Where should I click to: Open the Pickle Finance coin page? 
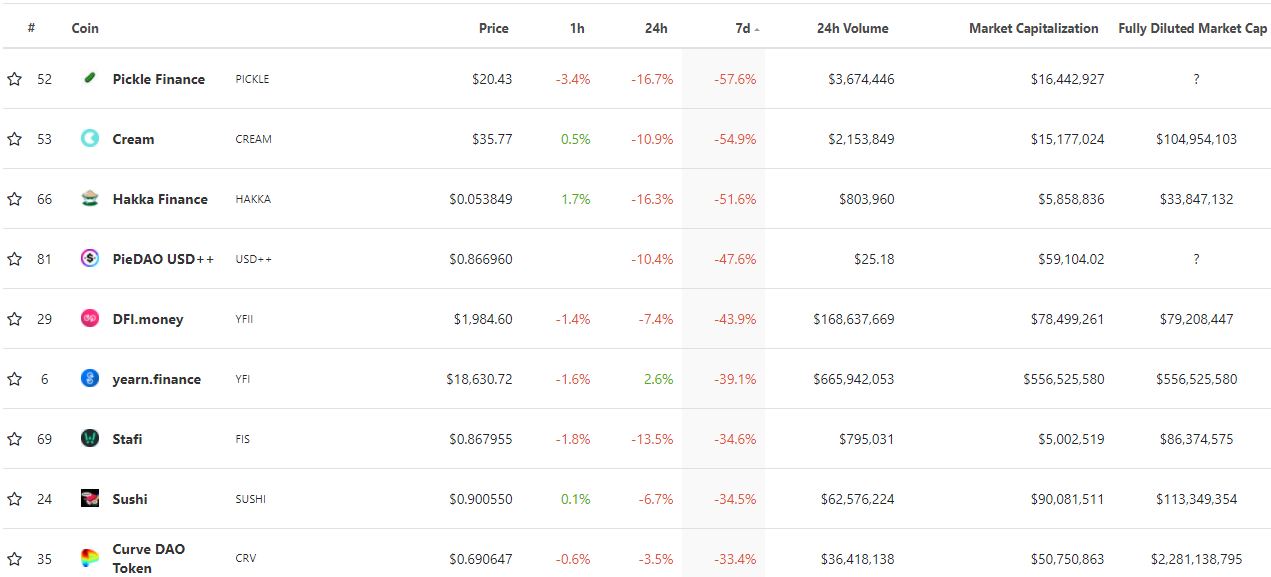[158, 79]
